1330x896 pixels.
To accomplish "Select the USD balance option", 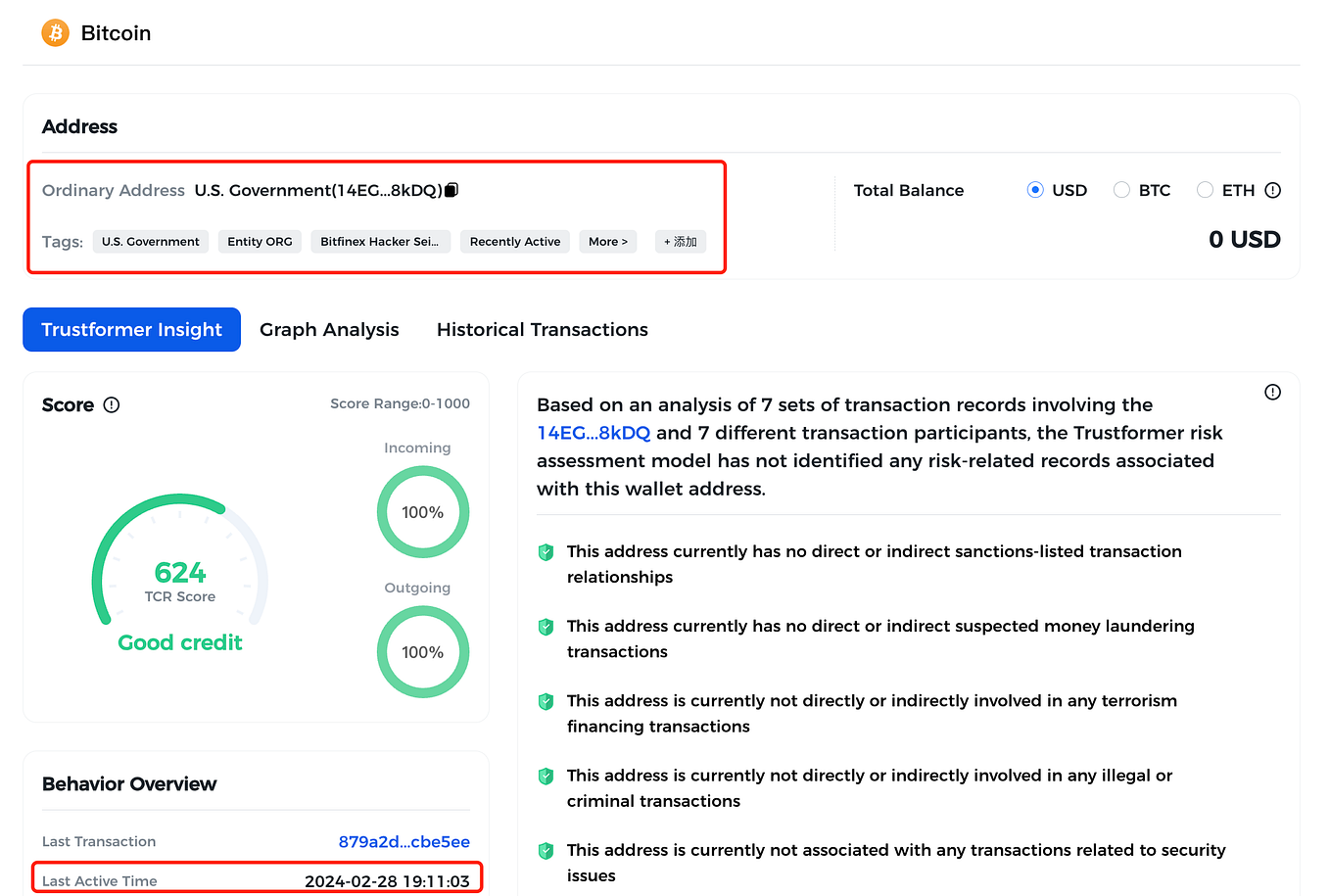I will click(x=1035, y=190).
